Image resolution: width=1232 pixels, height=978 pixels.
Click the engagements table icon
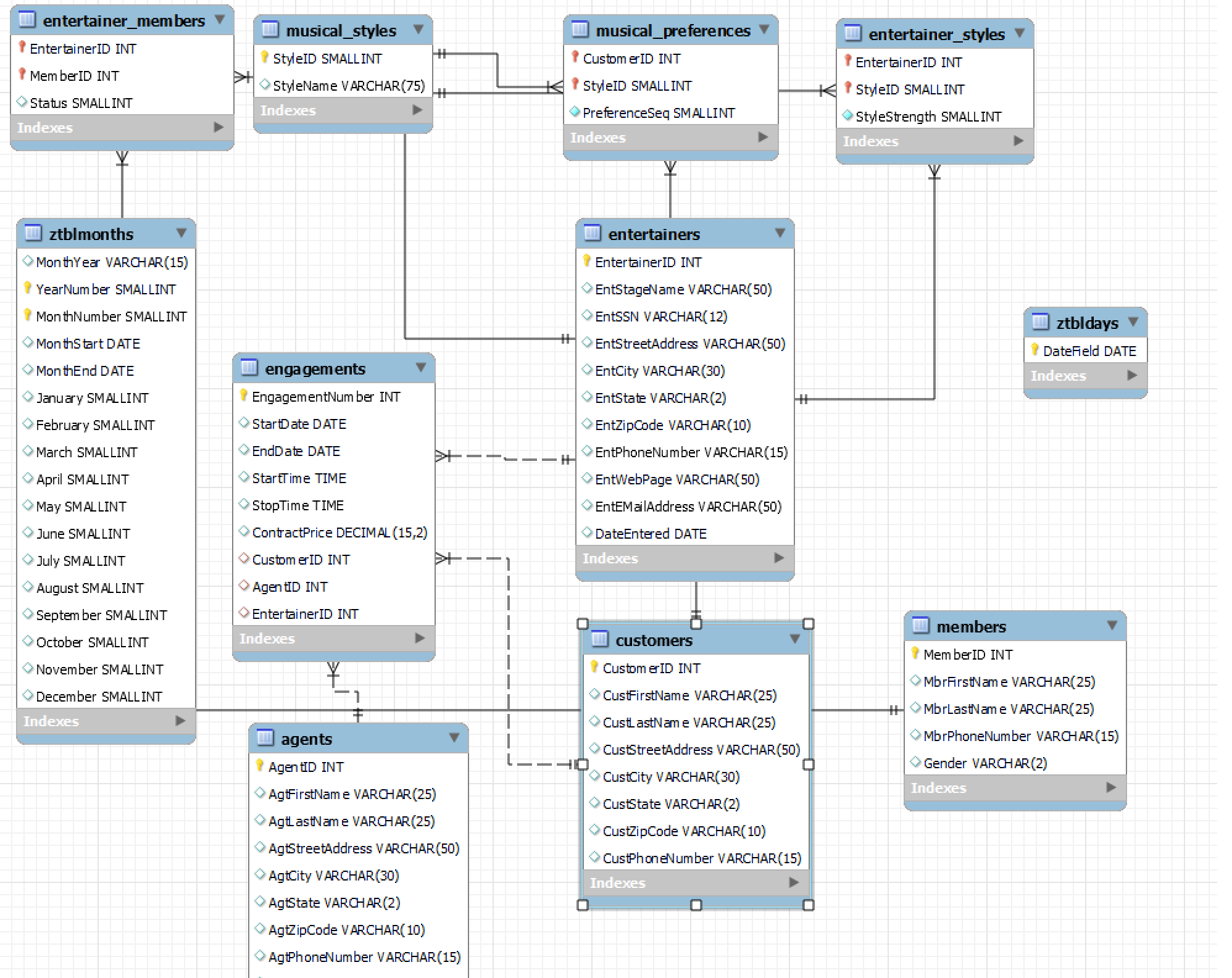point(249,368)
